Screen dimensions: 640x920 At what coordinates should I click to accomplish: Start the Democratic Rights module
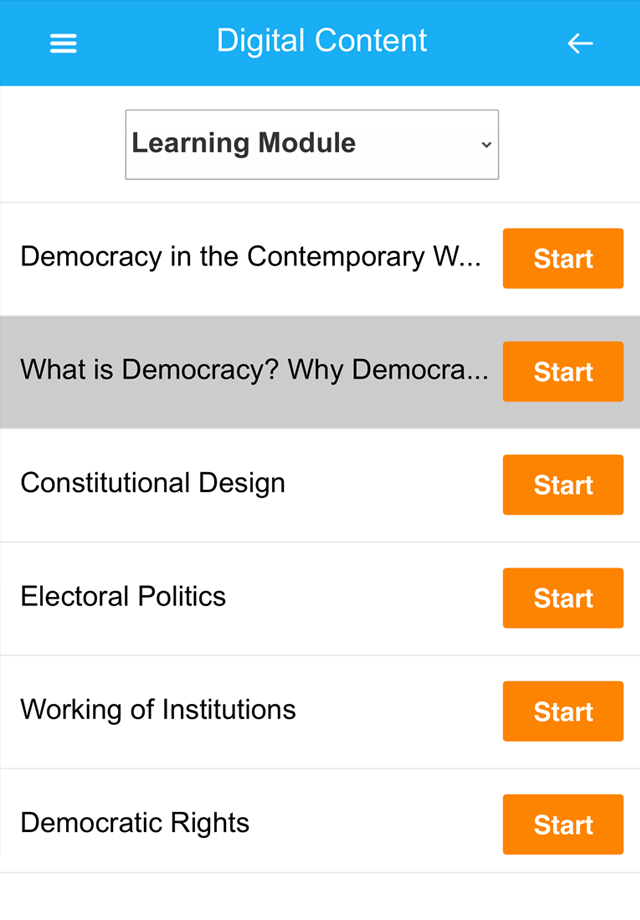(x=562, y=824)
